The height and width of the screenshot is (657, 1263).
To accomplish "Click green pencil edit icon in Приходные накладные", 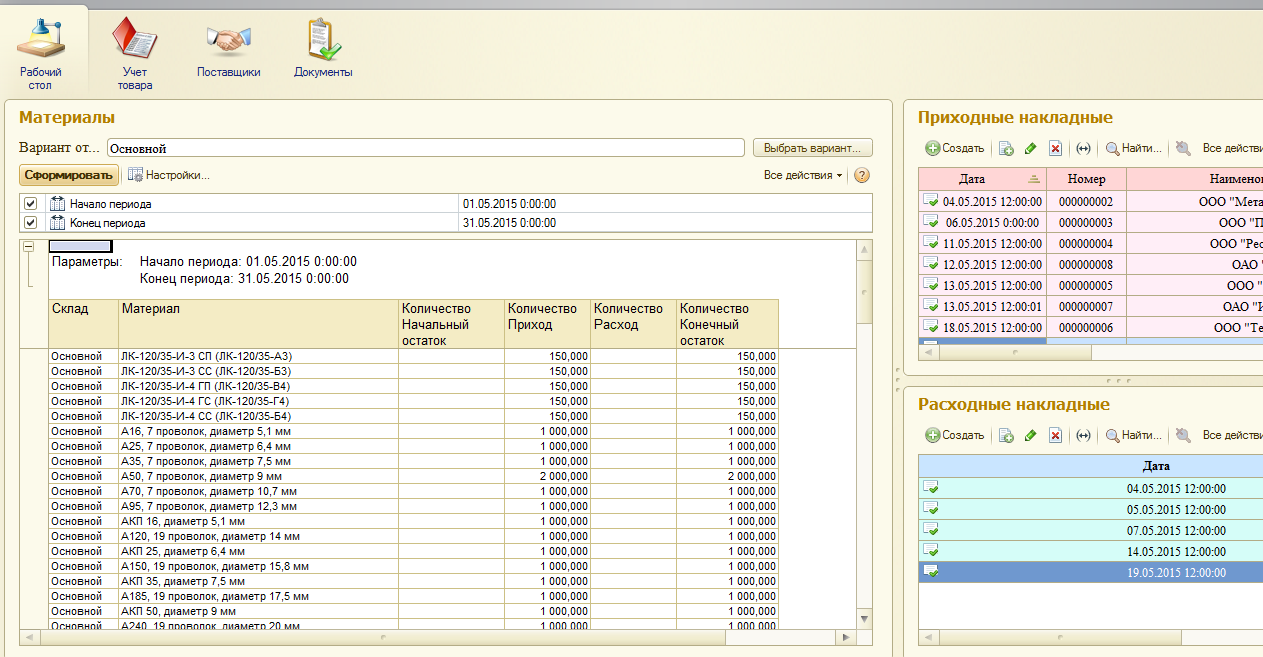I will click(1031, 149).
